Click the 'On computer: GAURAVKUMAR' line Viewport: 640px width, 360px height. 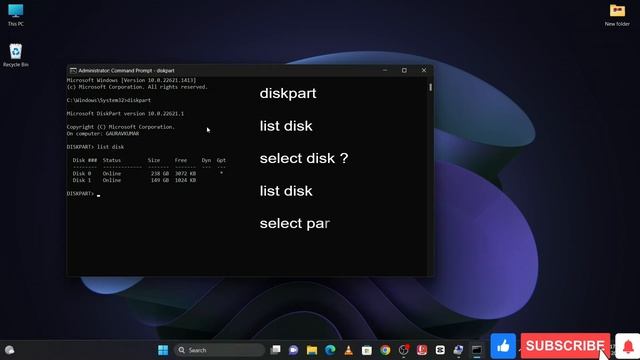click(x=103, y=133)
